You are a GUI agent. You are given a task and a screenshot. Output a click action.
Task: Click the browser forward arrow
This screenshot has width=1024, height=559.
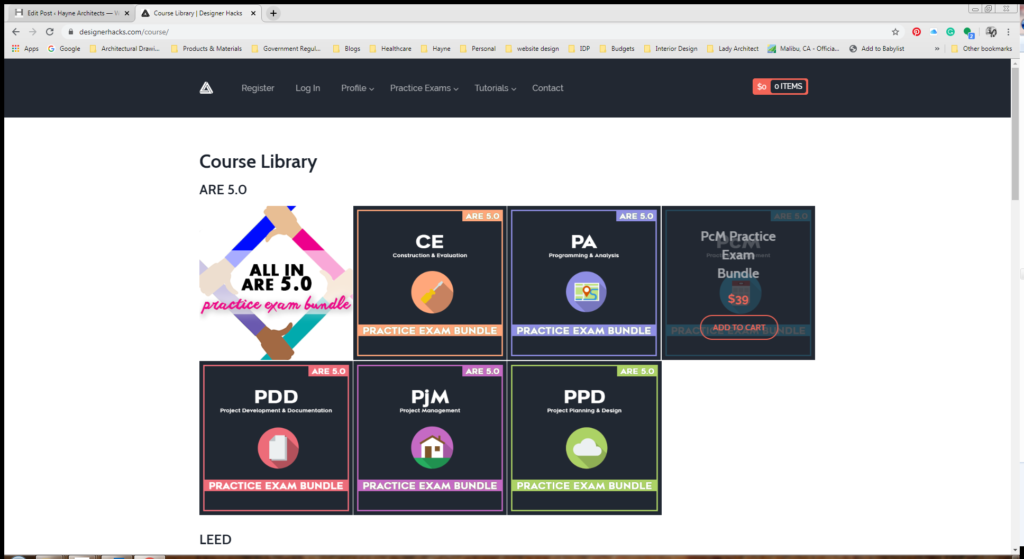[x=33, y=31]
